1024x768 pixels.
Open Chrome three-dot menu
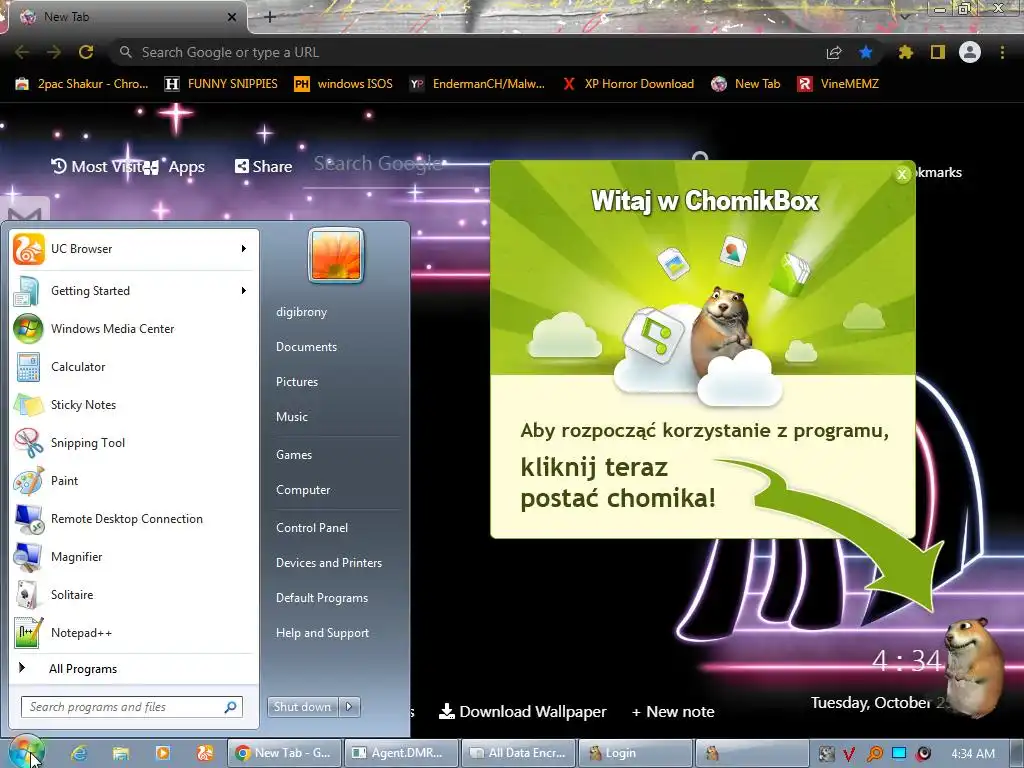coord(1002,52)
